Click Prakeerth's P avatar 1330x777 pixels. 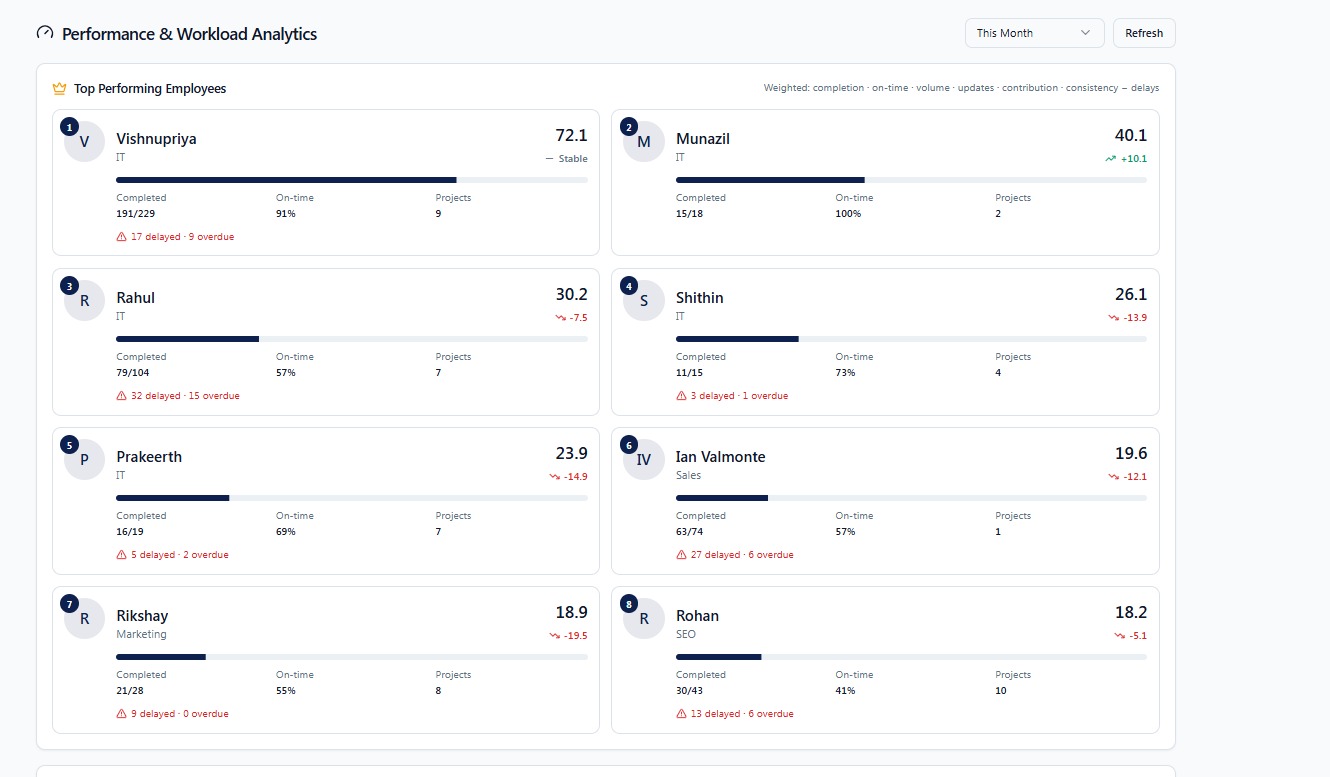pos(84,459)
